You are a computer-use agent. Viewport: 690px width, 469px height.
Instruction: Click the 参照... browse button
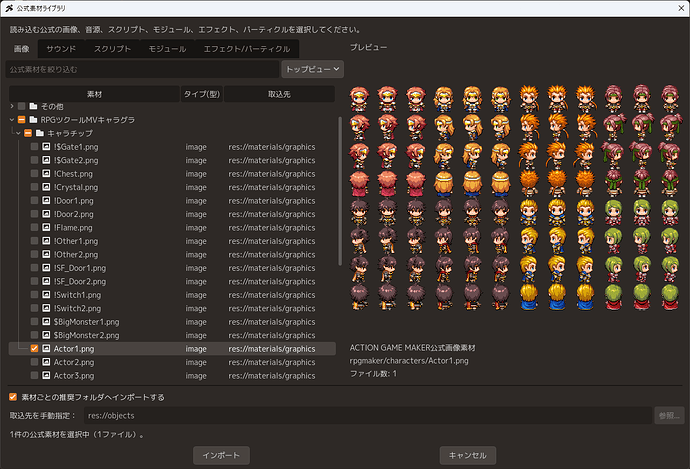[x=669, y=415]
